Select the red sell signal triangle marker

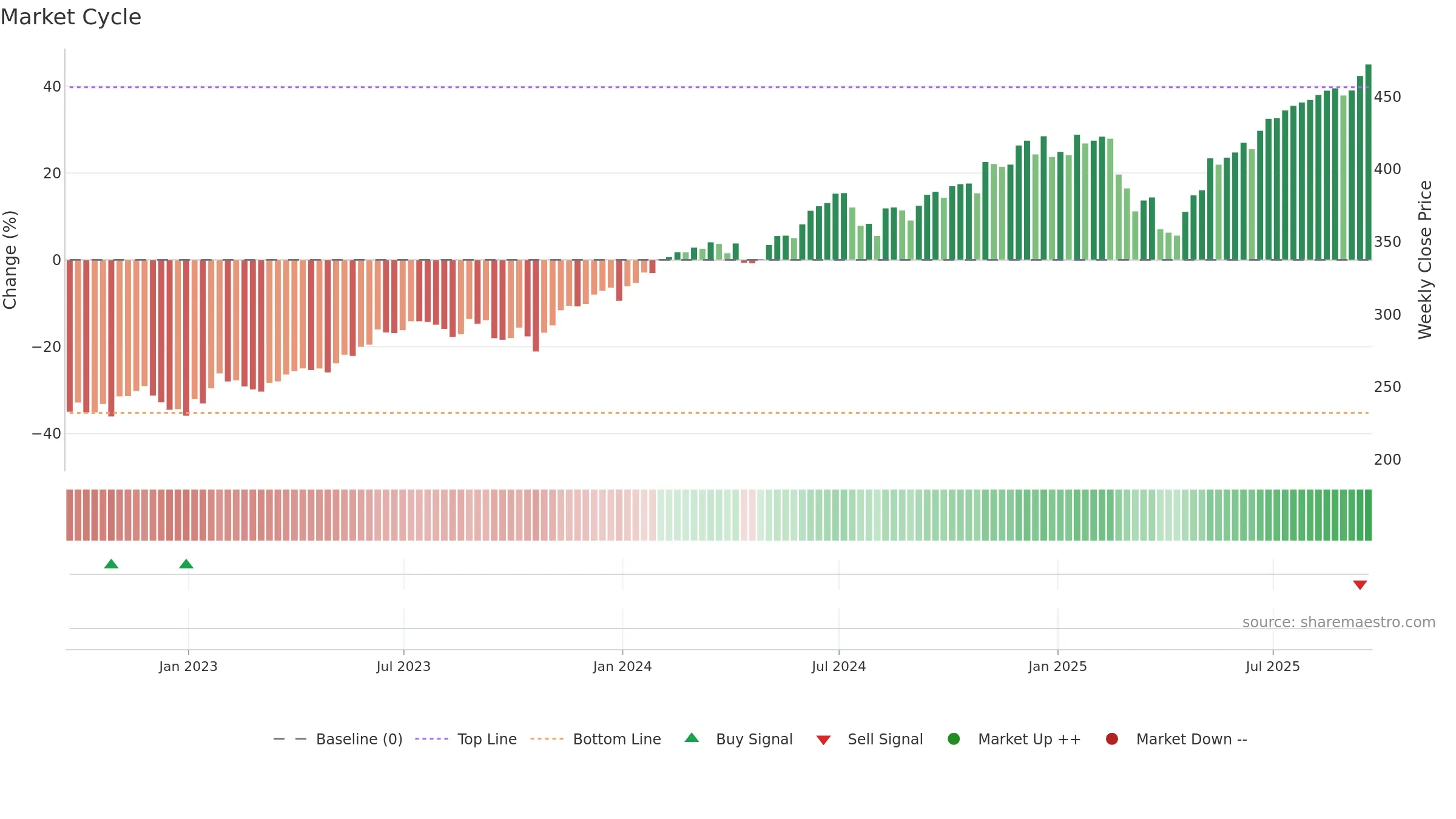(1360, 585)
